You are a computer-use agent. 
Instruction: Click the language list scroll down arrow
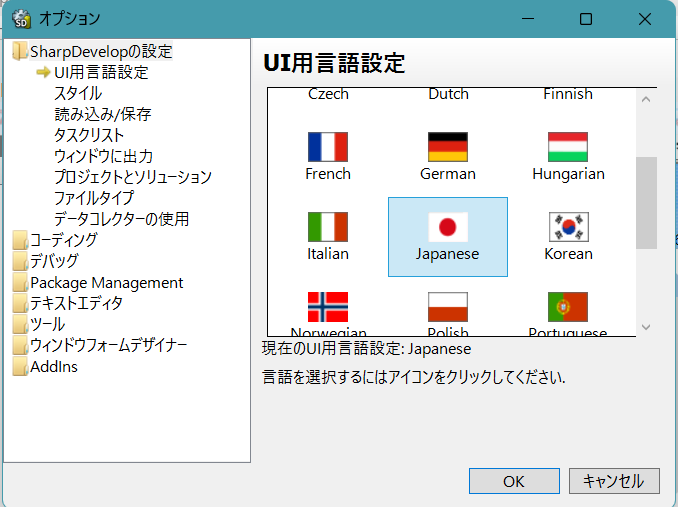[646, 327]
